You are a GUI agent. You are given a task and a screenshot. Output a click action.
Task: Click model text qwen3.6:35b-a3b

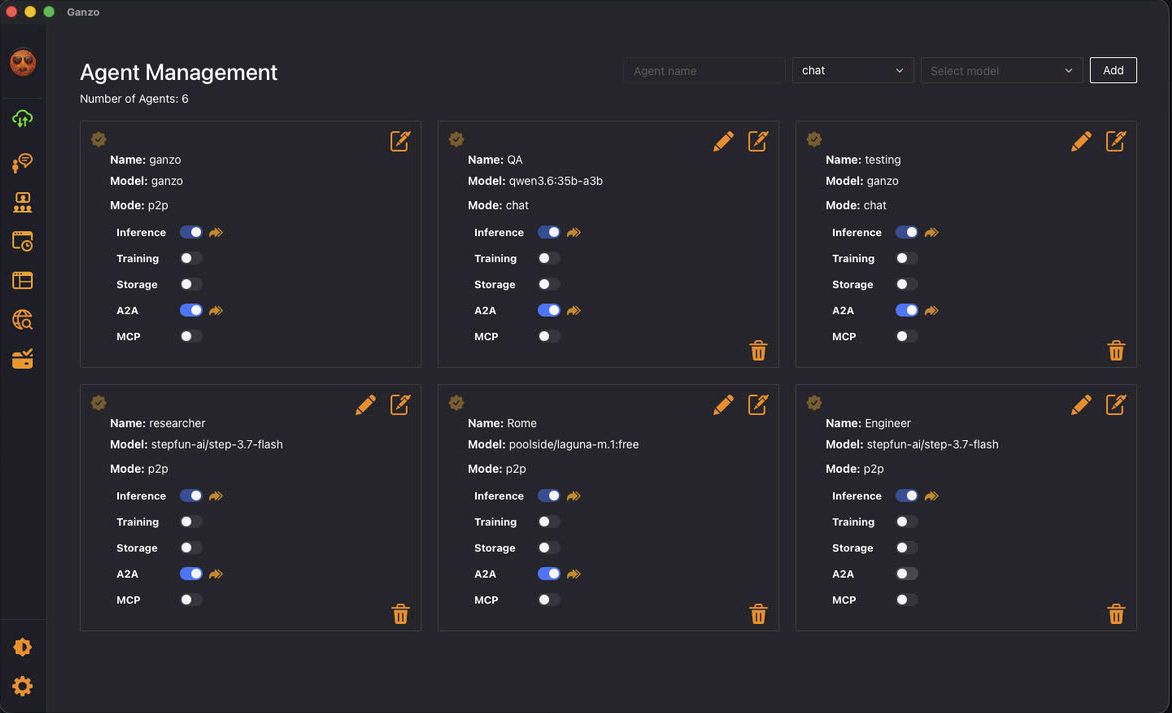[555, 181]
